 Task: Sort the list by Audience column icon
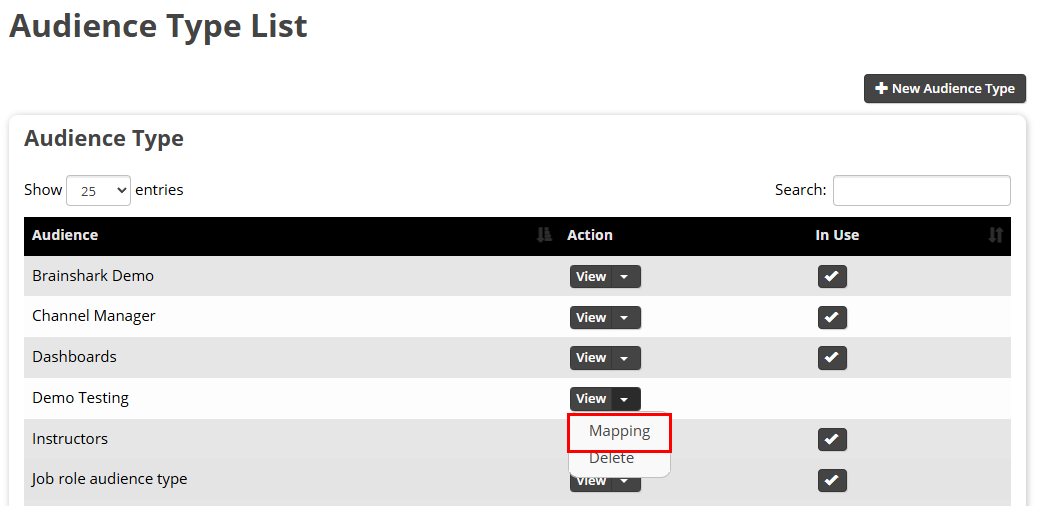tap(544, 235)
